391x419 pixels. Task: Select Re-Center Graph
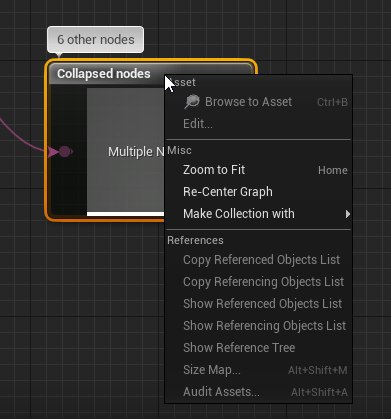tap(258, 192)
